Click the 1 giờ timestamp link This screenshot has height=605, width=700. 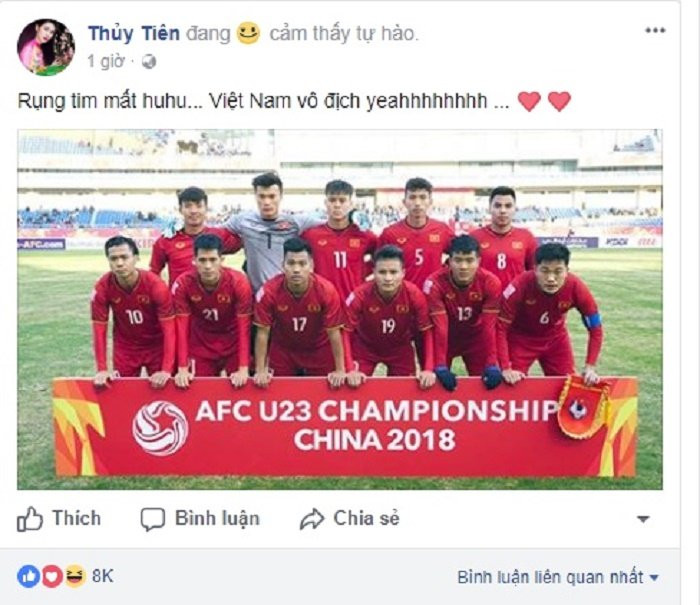106,61
